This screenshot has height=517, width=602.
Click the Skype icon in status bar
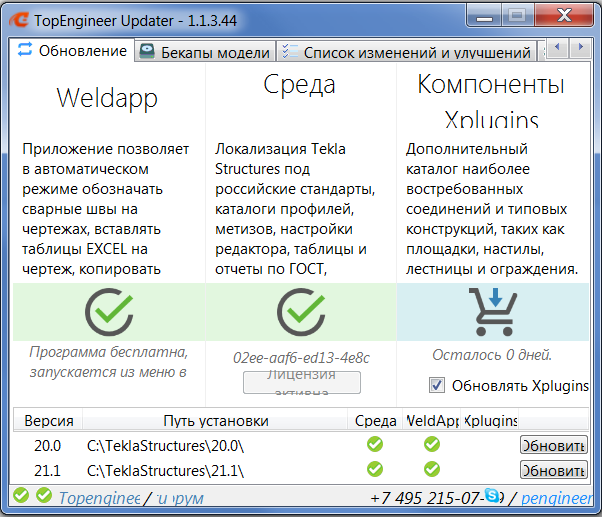pyautogui.click(x=492, y=495)
